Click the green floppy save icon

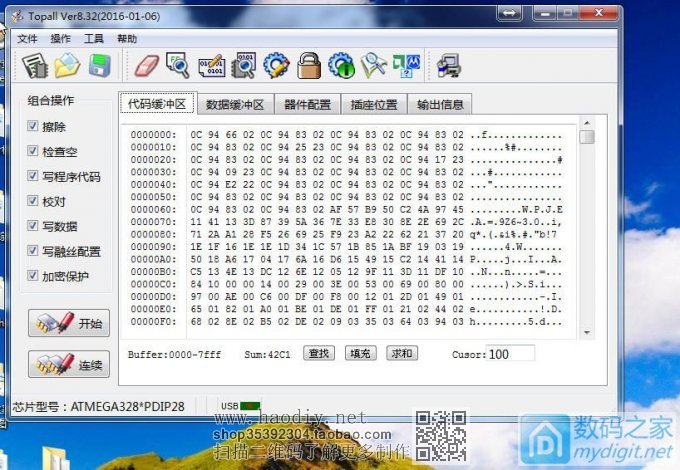(x=99, y=66)
